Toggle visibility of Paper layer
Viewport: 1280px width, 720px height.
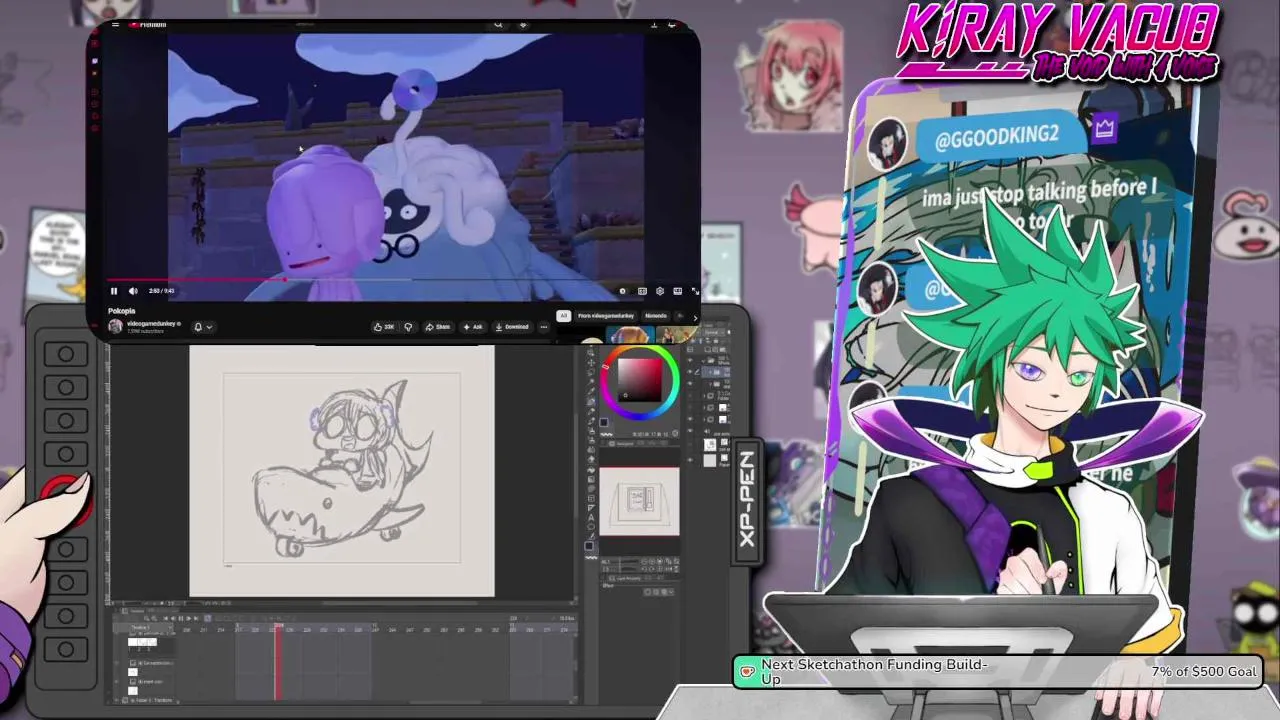point(690,459)
